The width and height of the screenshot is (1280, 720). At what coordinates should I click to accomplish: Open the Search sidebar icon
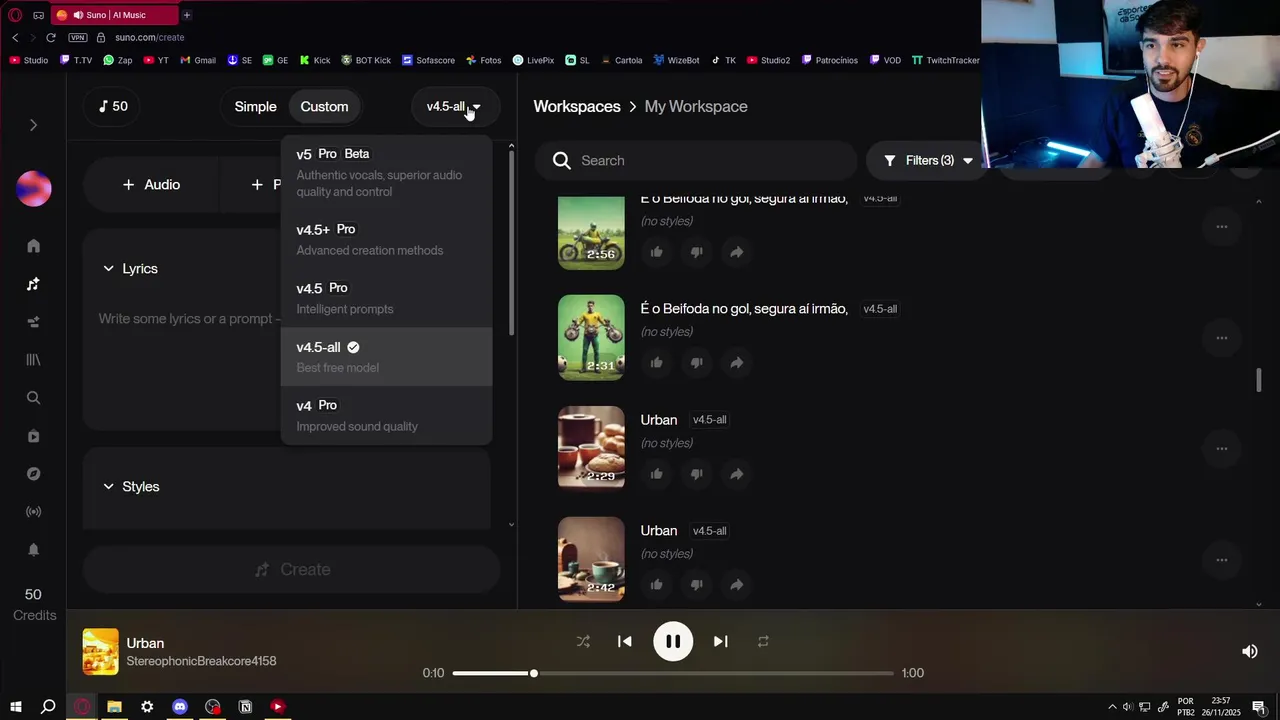[x=33, y=398]
